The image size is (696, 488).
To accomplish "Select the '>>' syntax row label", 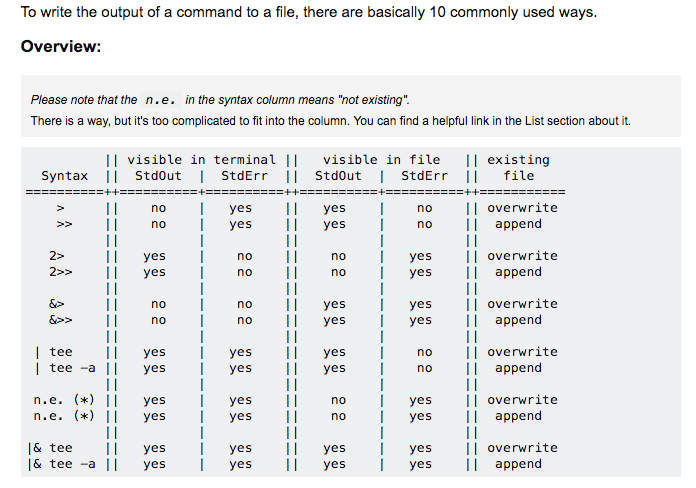I will (x=64, y=224).
